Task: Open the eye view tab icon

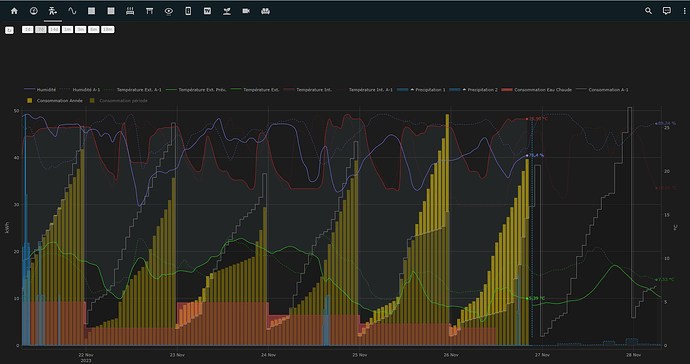Action: click(169, 11)
